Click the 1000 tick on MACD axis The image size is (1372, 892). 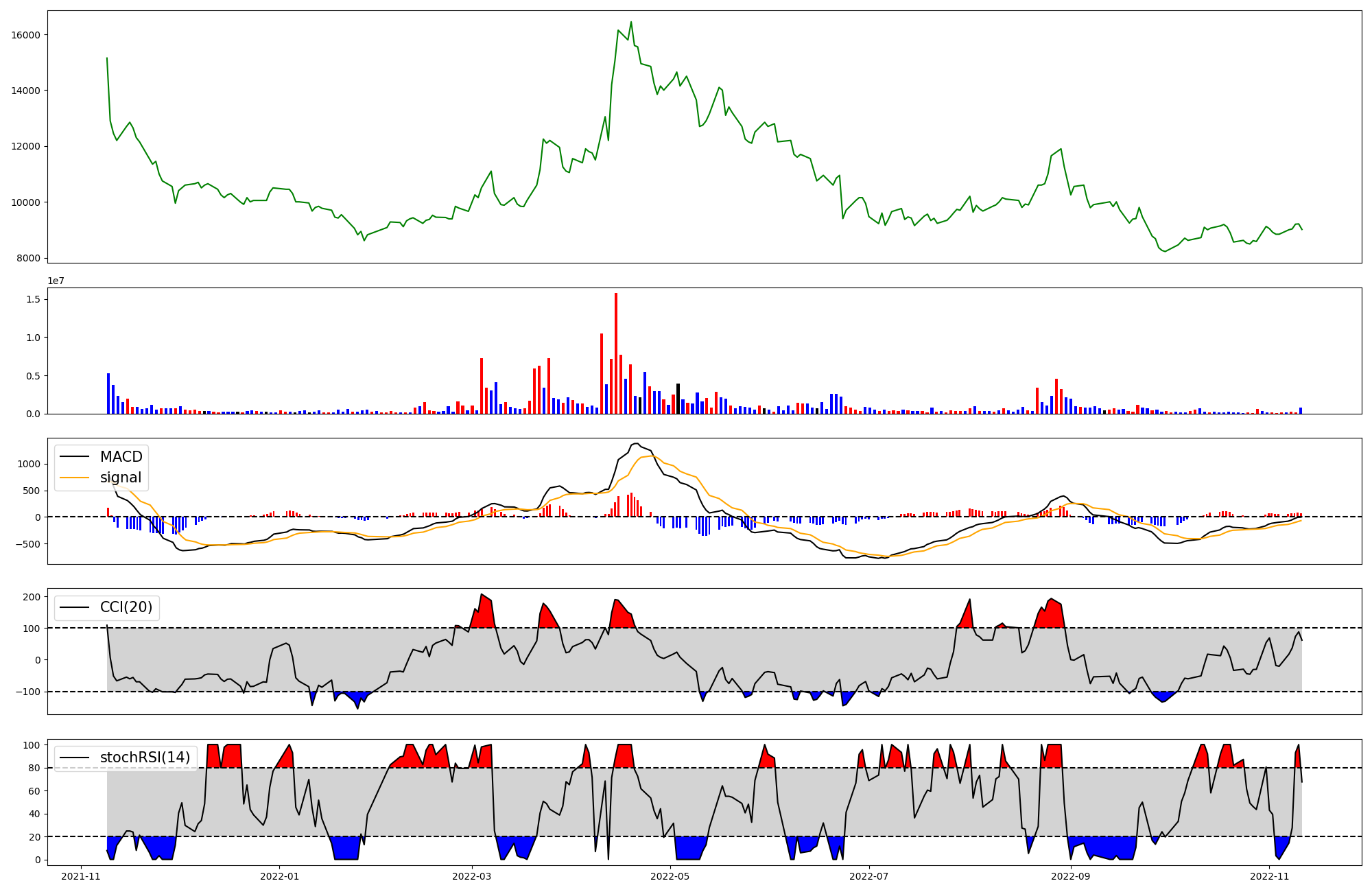[x=28, y=465]
